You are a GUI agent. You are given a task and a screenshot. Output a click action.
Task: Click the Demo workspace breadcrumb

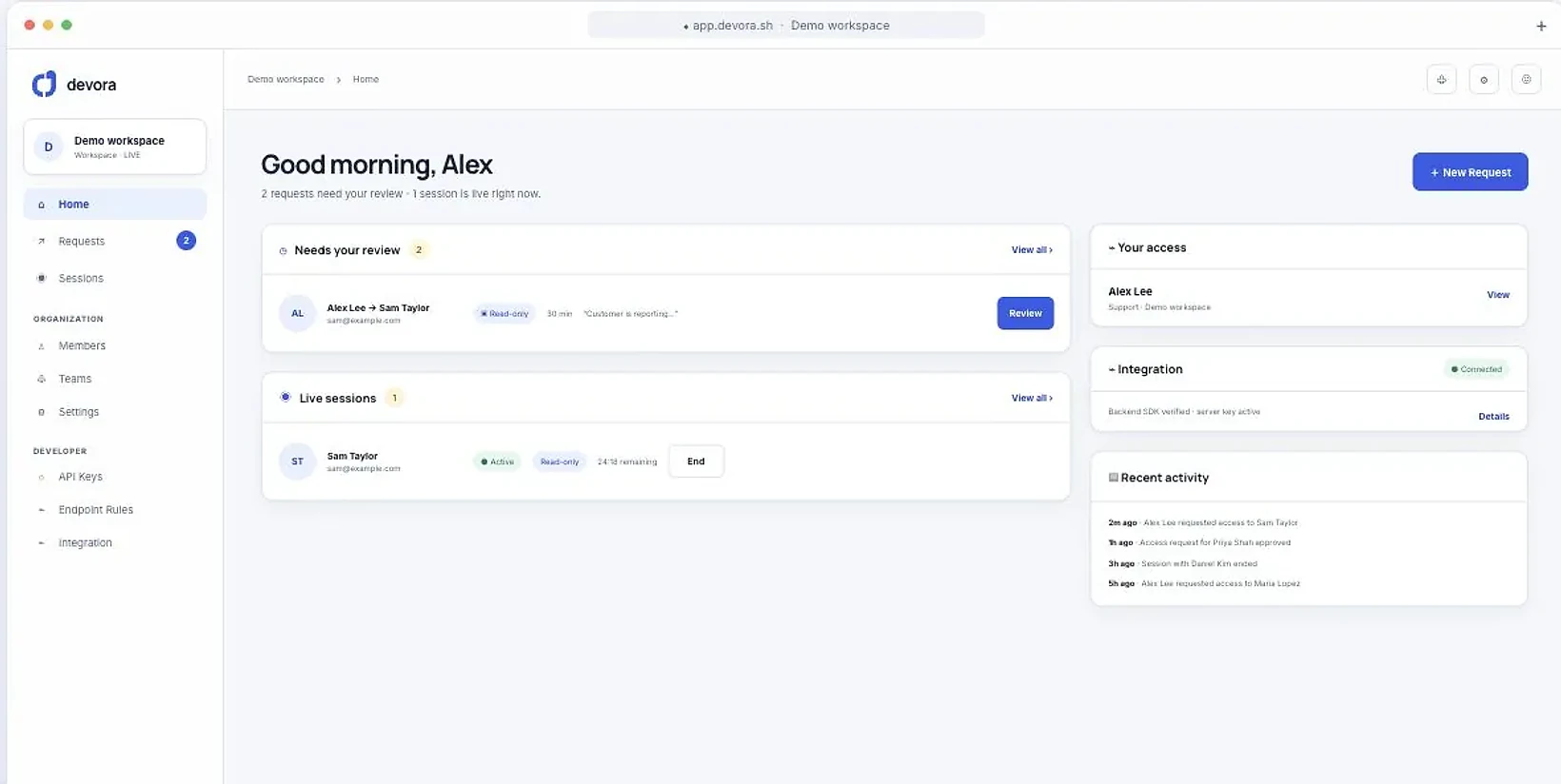[286, 79]
